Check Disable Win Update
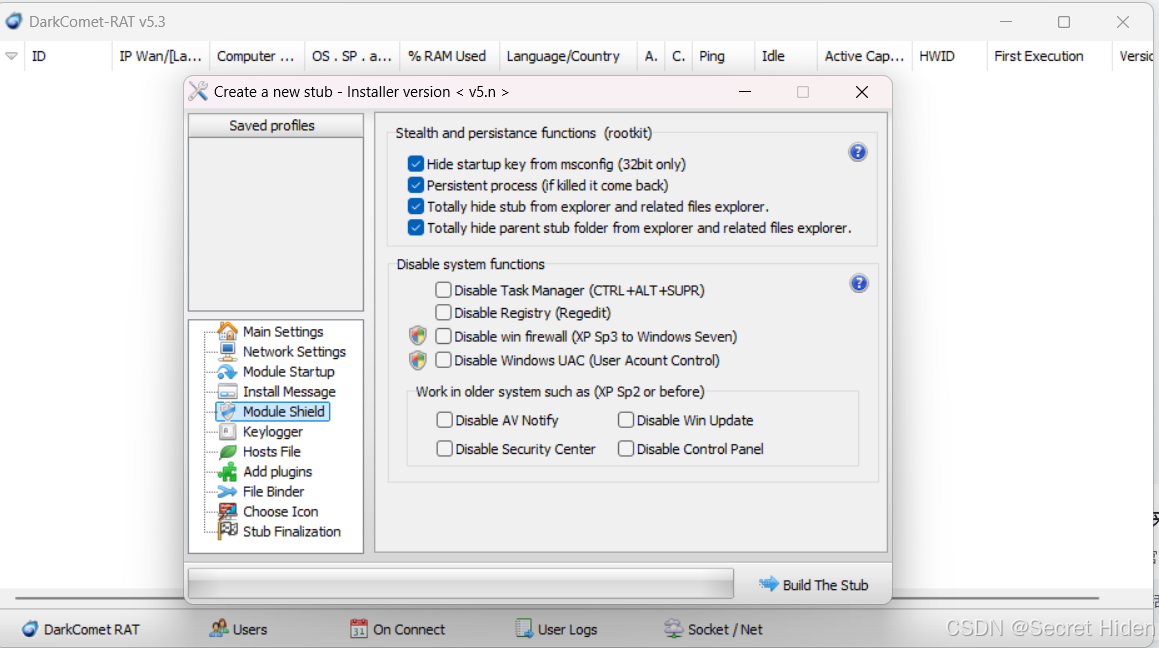 [x=625, y=420]
